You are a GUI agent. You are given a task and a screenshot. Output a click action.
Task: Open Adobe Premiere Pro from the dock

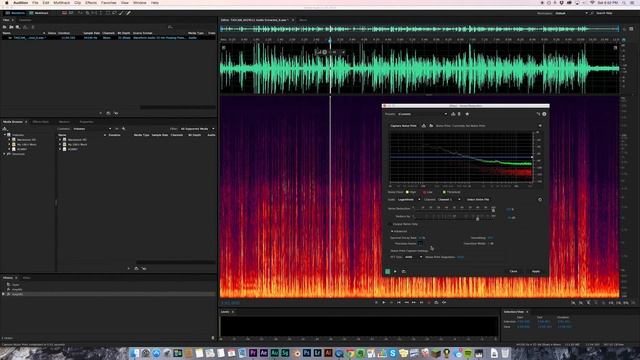(x=253, y=353)
